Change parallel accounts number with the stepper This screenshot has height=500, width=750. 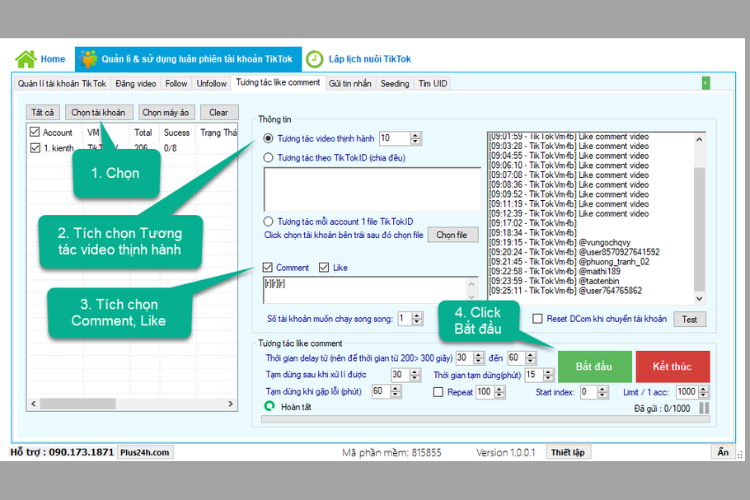[x=417, y=319]
